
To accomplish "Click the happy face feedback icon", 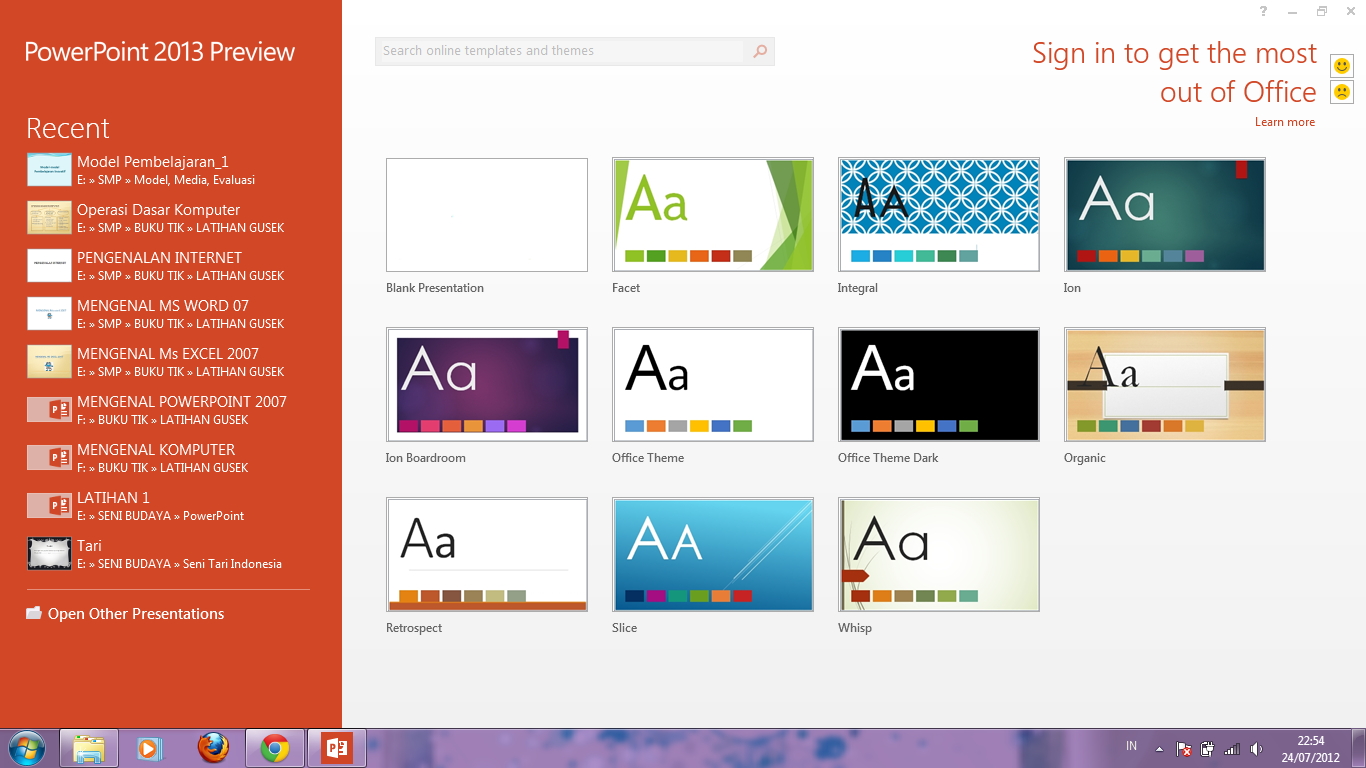I will coord(1342,65).
